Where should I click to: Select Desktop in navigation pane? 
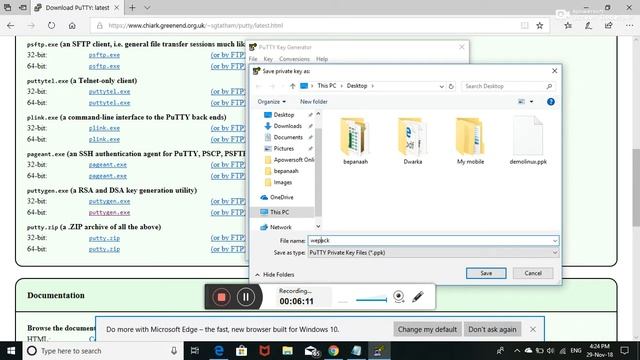coord(284,115)
